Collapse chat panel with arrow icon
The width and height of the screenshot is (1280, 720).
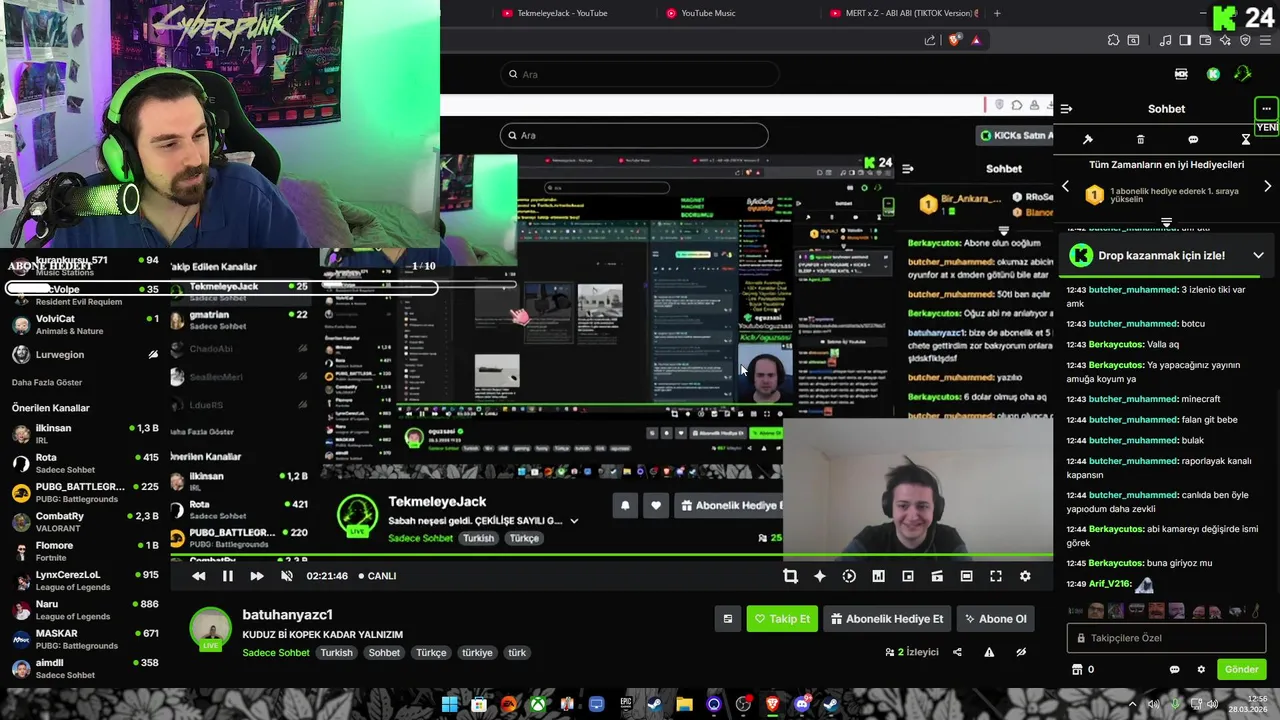[1066, 109]
